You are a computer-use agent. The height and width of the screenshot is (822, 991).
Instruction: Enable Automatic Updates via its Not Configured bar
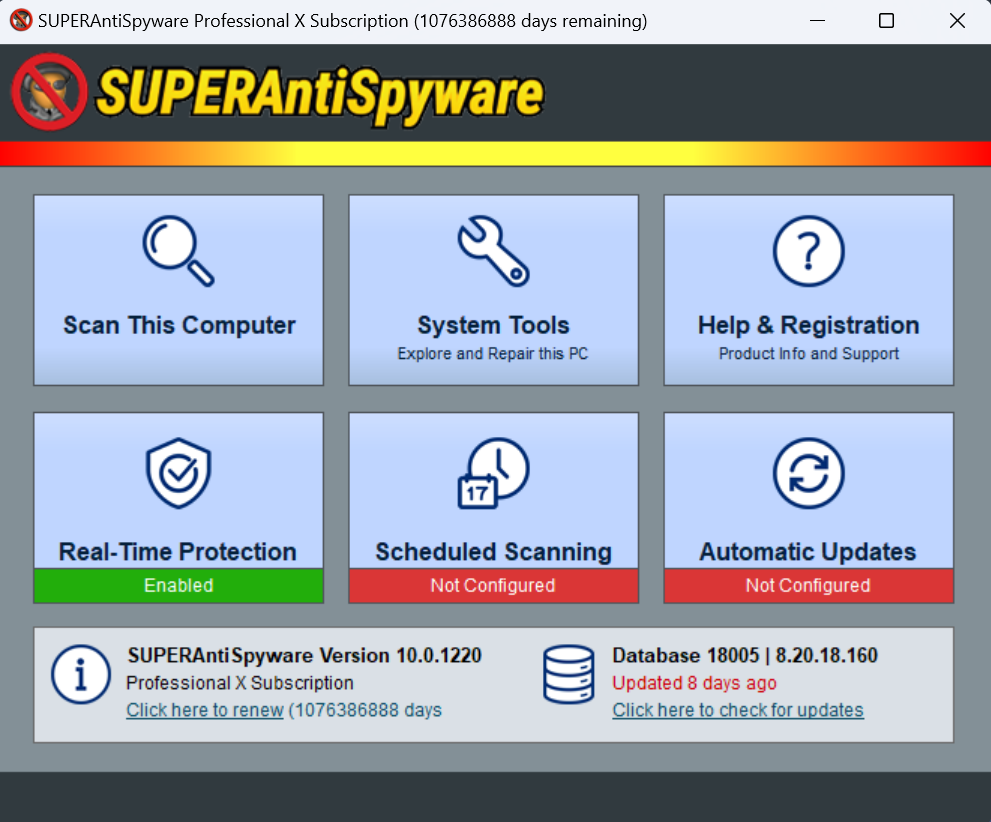[808, 586]
